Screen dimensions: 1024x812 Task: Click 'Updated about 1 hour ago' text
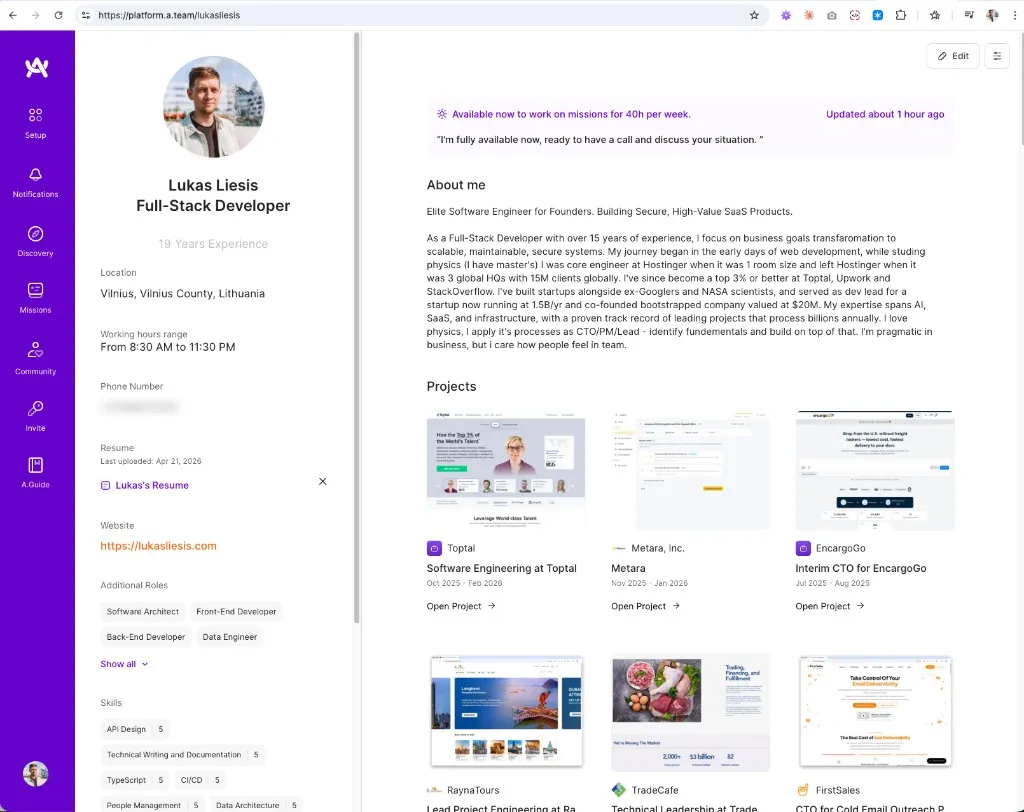coord(885,114)
